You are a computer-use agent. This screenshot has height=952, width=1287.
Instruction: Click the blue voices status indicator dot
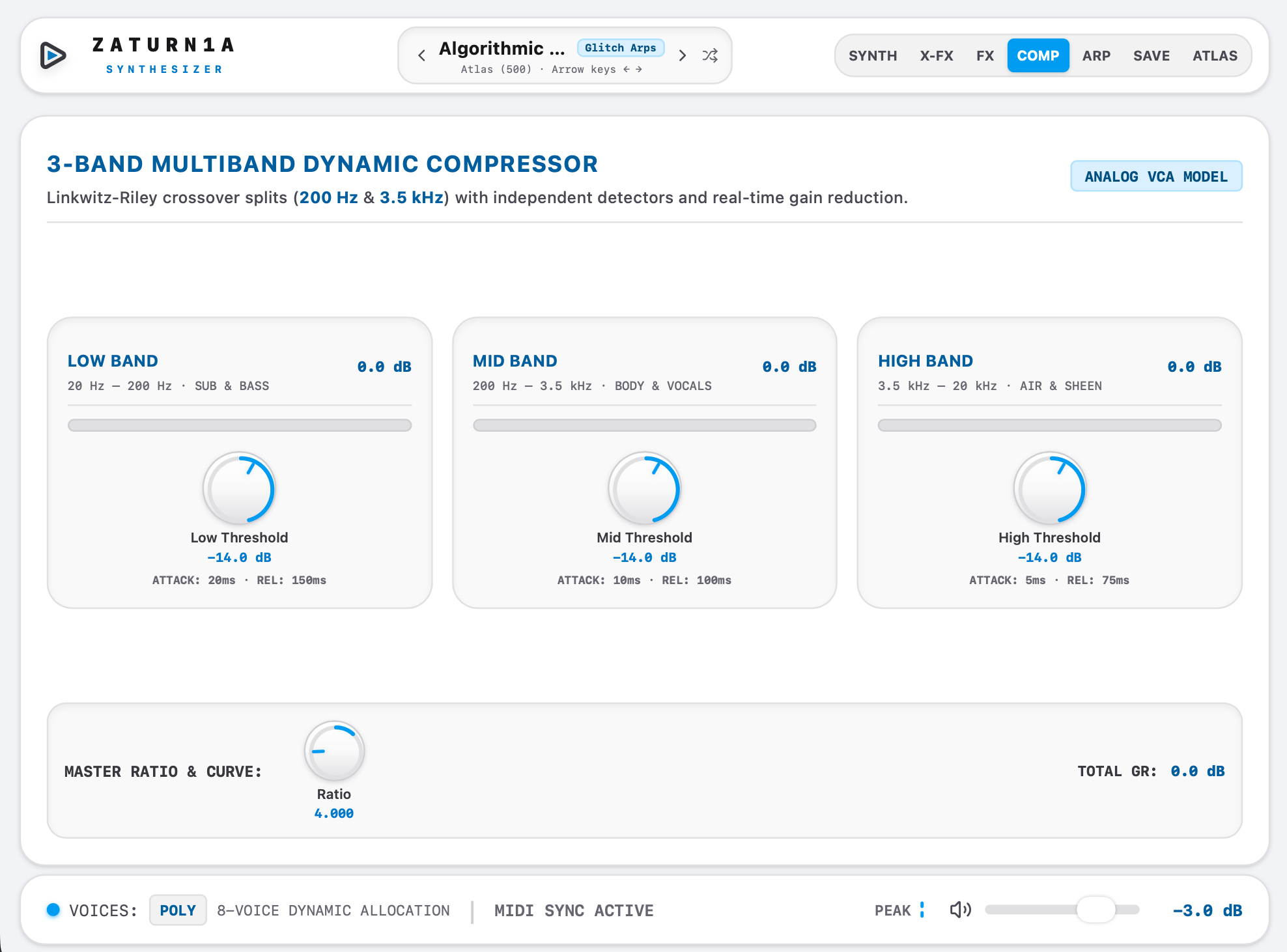[x=53, y=910]
